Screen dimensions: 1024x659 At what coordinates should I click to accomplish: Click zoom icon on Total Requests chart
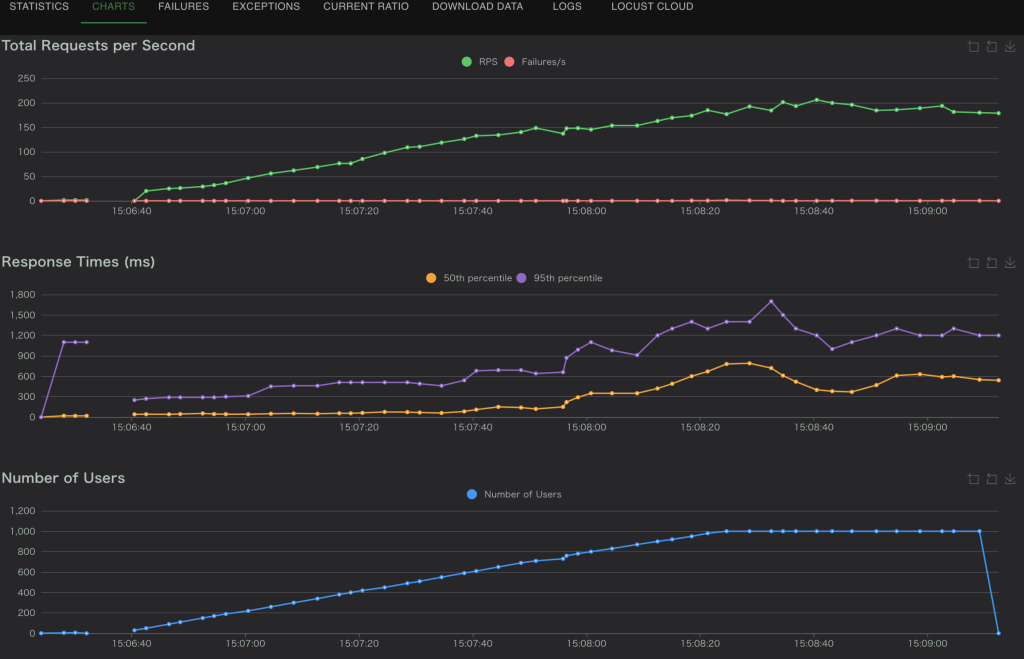[973, 46]
